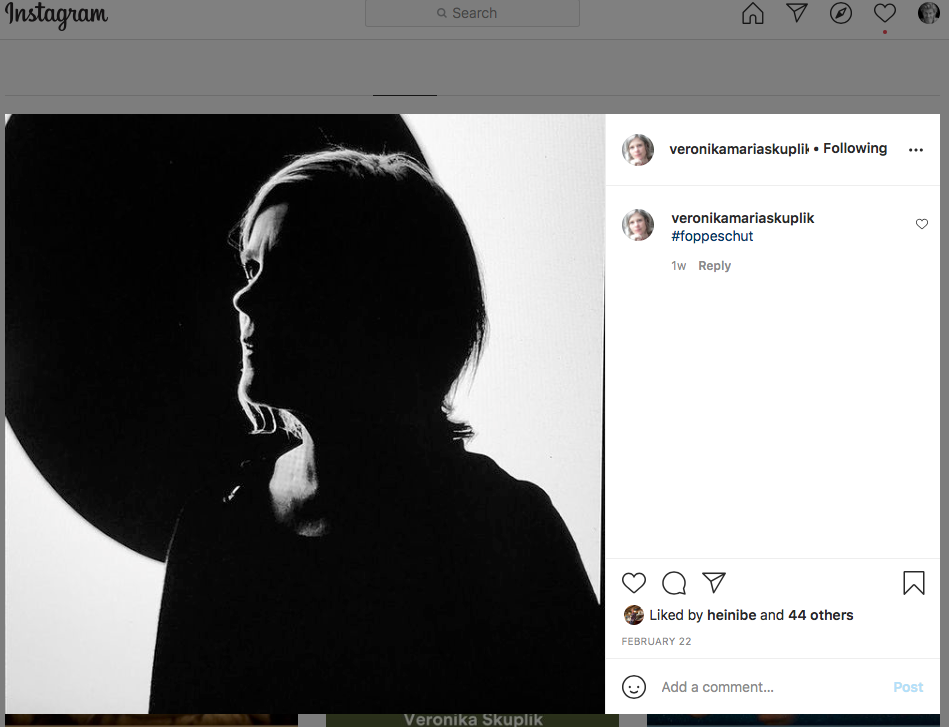Click the Post comment button
The image size is (949, 727).
click(908, 687)
